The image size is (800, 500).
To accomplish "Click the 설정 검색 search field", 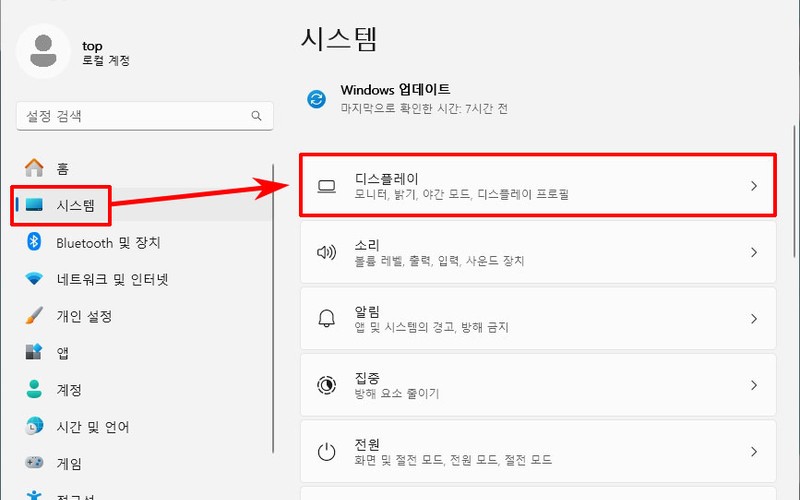I will 145,116.
